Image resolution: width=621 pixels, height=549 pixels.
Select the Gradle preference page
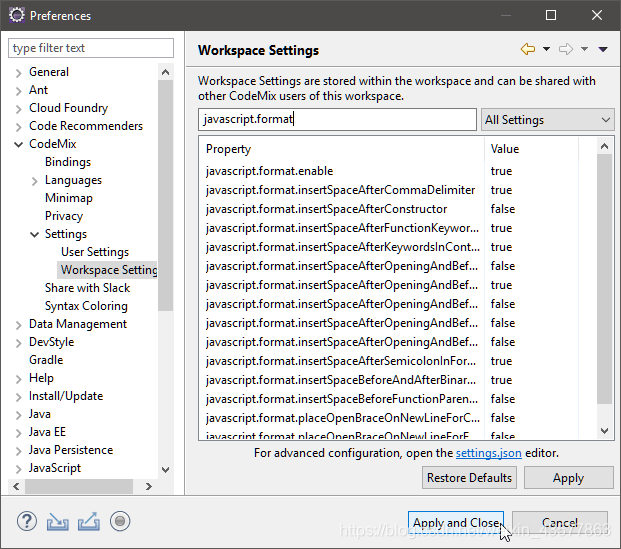[x=46, y=360]
